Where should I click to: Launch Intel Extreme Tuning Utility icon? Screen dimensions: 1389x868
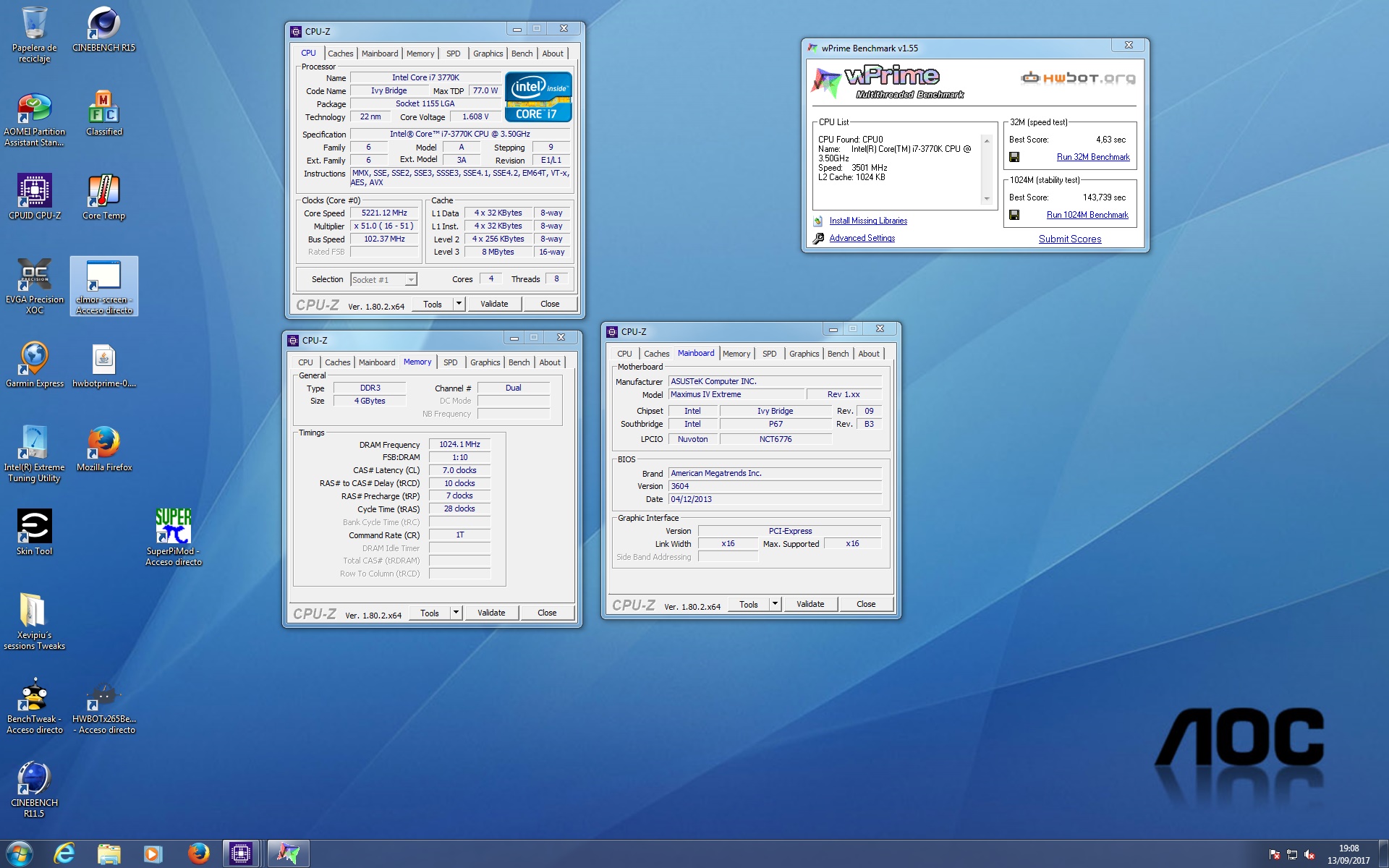pyautogui.click(x=34, y=454)
